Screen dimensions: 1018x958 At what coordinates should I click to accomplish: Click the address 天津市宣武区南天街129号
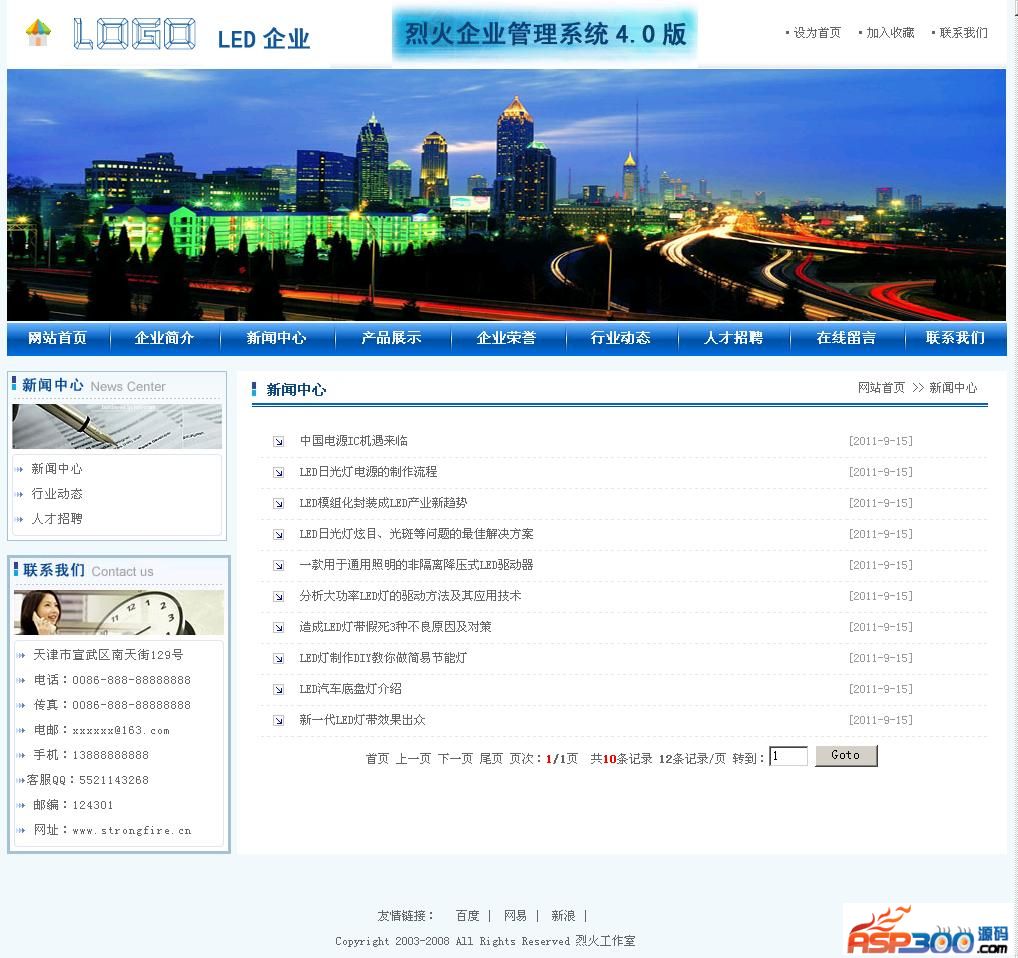[x=108, y=655]
